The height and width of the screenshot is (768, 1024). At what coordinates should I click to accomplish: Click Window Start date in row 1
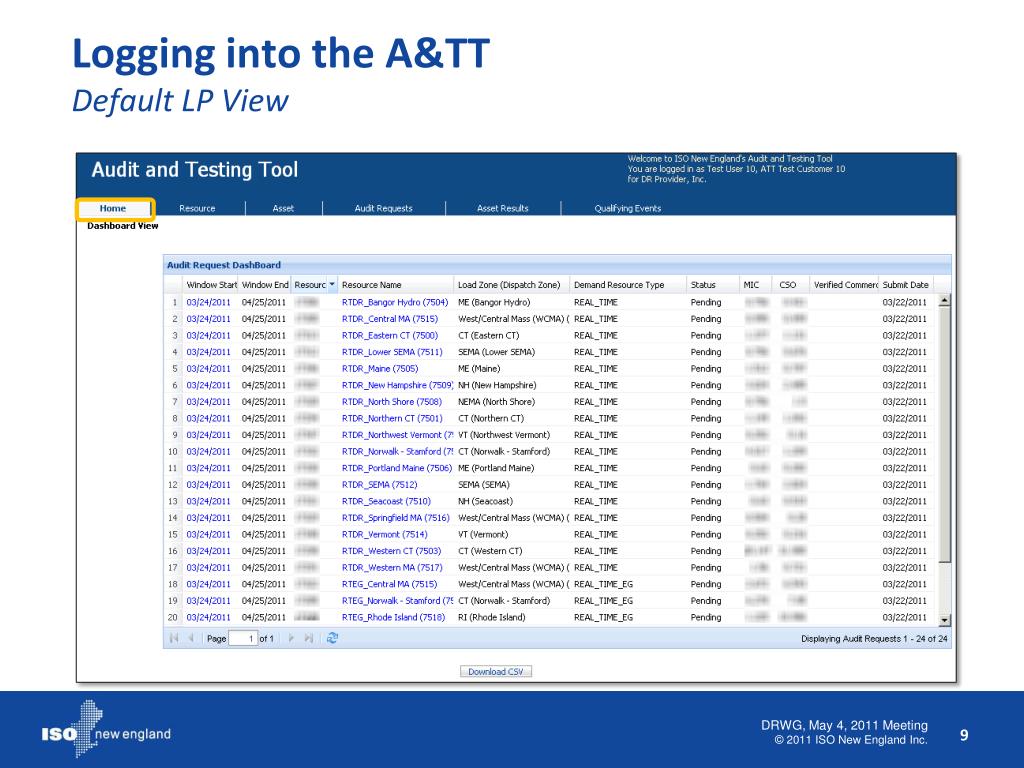click(x=208, y=302)
